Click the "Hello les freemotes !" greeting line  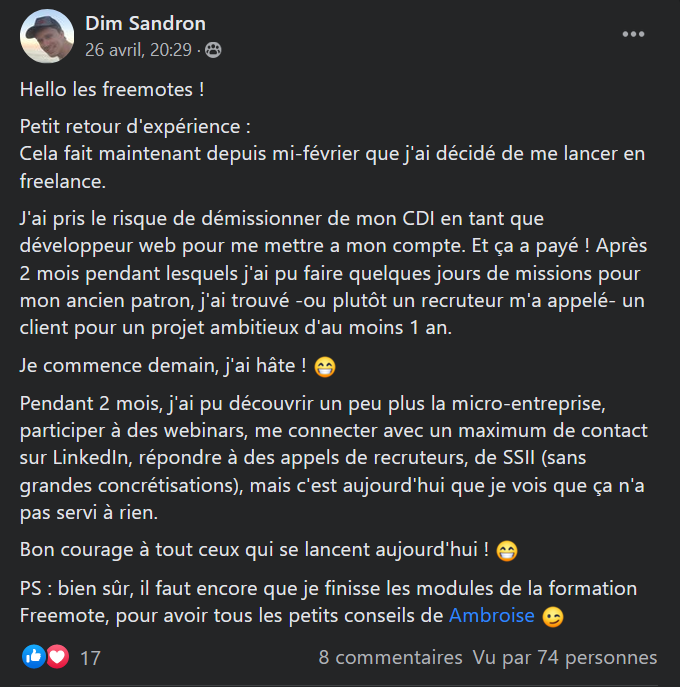112,89
